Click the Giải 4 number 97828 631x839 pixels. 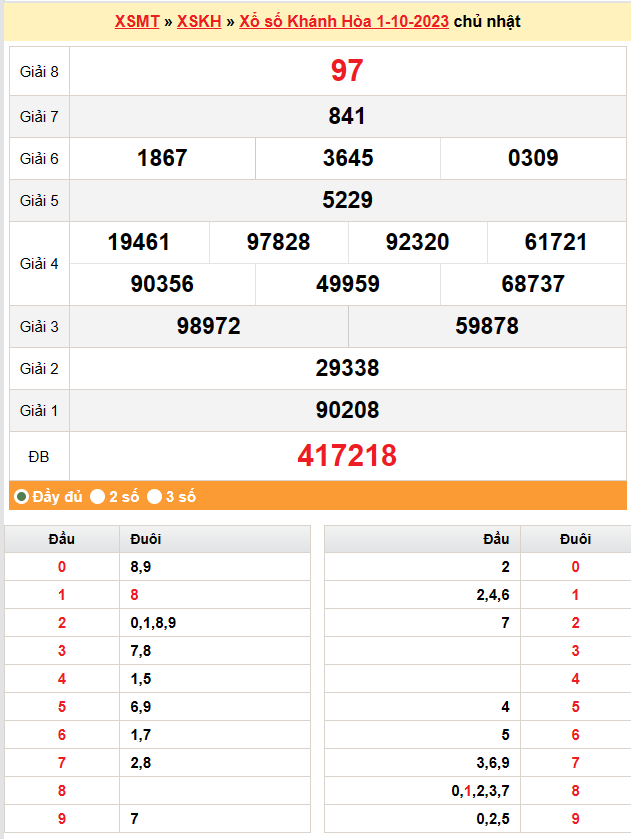coord(278,242)
